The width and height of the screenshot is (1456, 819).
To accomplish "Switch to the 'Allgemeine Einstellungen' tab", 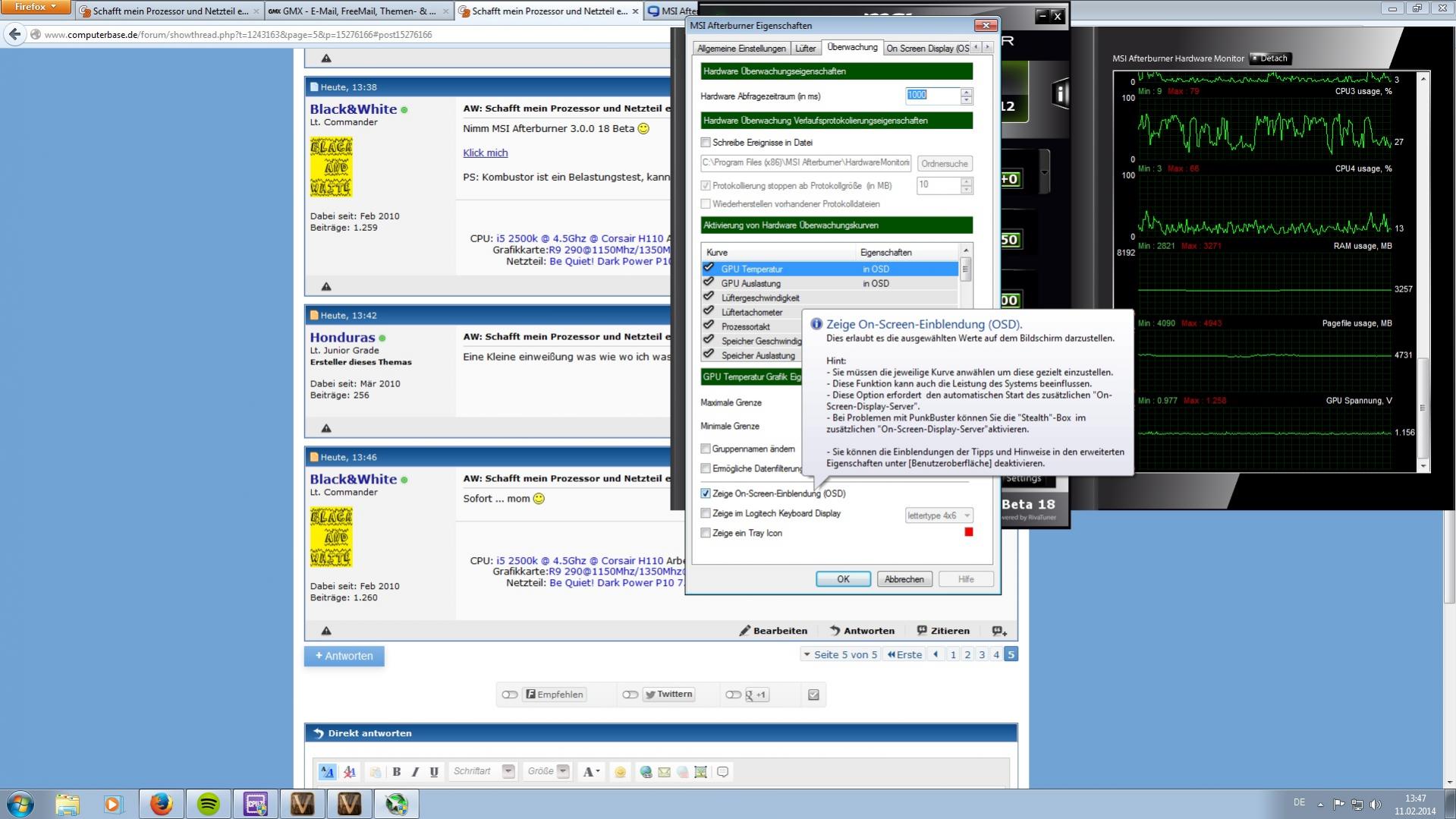I will point(741,49).
